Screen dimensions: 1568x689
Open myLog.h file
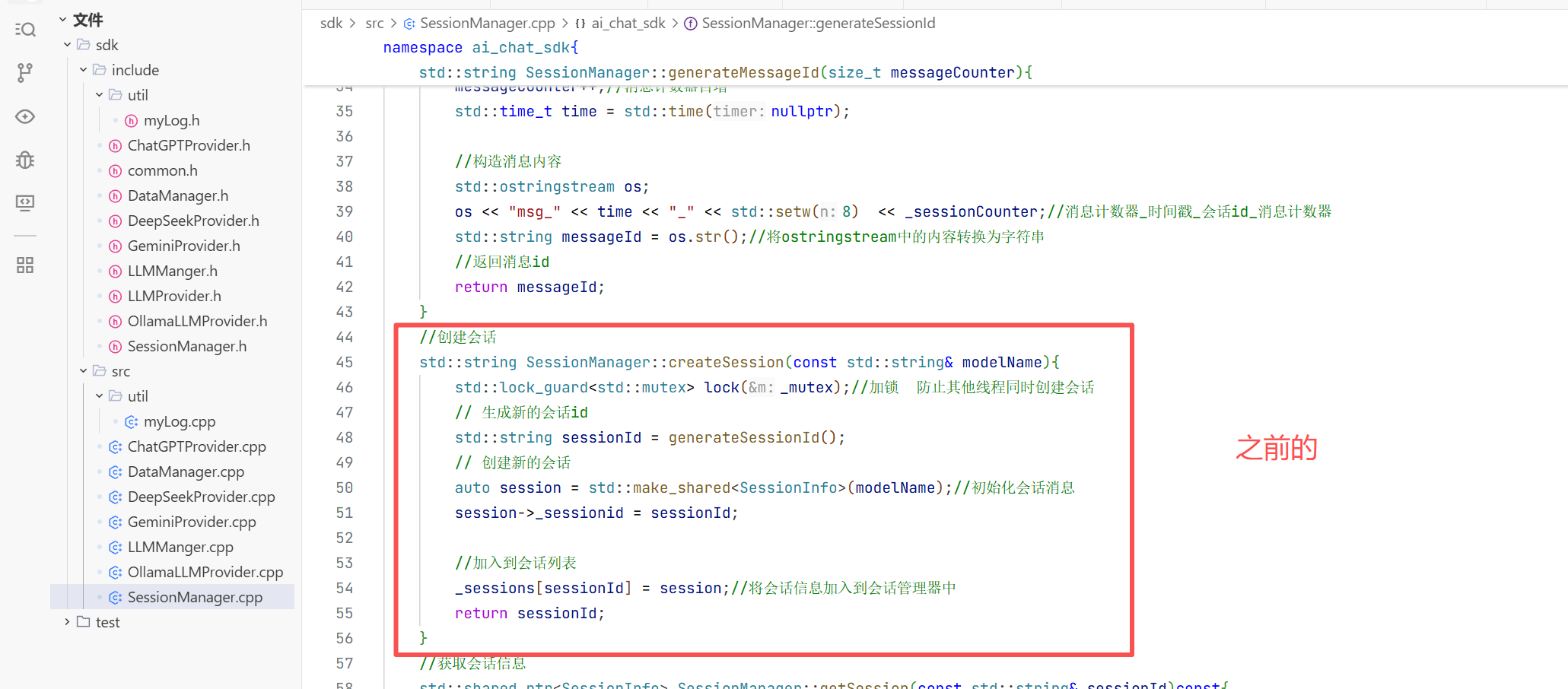(x=171, y=120)
